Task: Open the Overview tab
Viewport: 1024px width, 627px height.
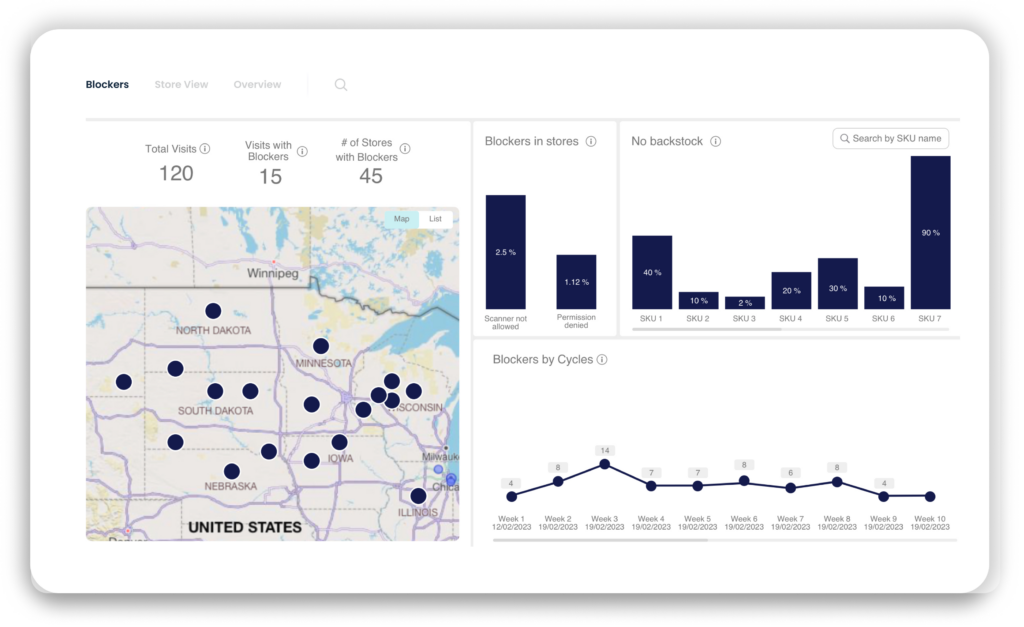Action: [x=257, y=85]
